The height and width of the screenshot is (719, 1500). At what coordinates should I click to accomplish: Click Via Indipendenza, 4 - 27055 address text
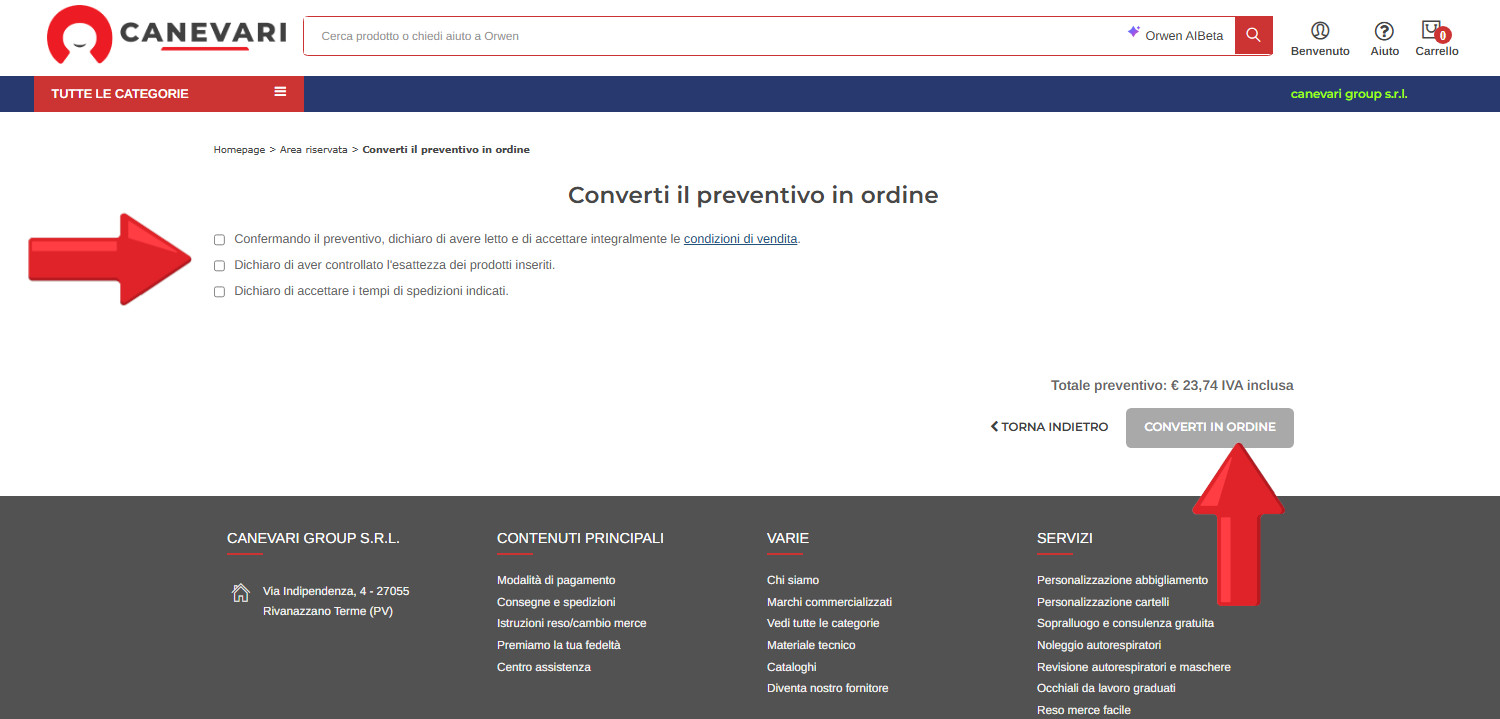[x=336, y=591]
